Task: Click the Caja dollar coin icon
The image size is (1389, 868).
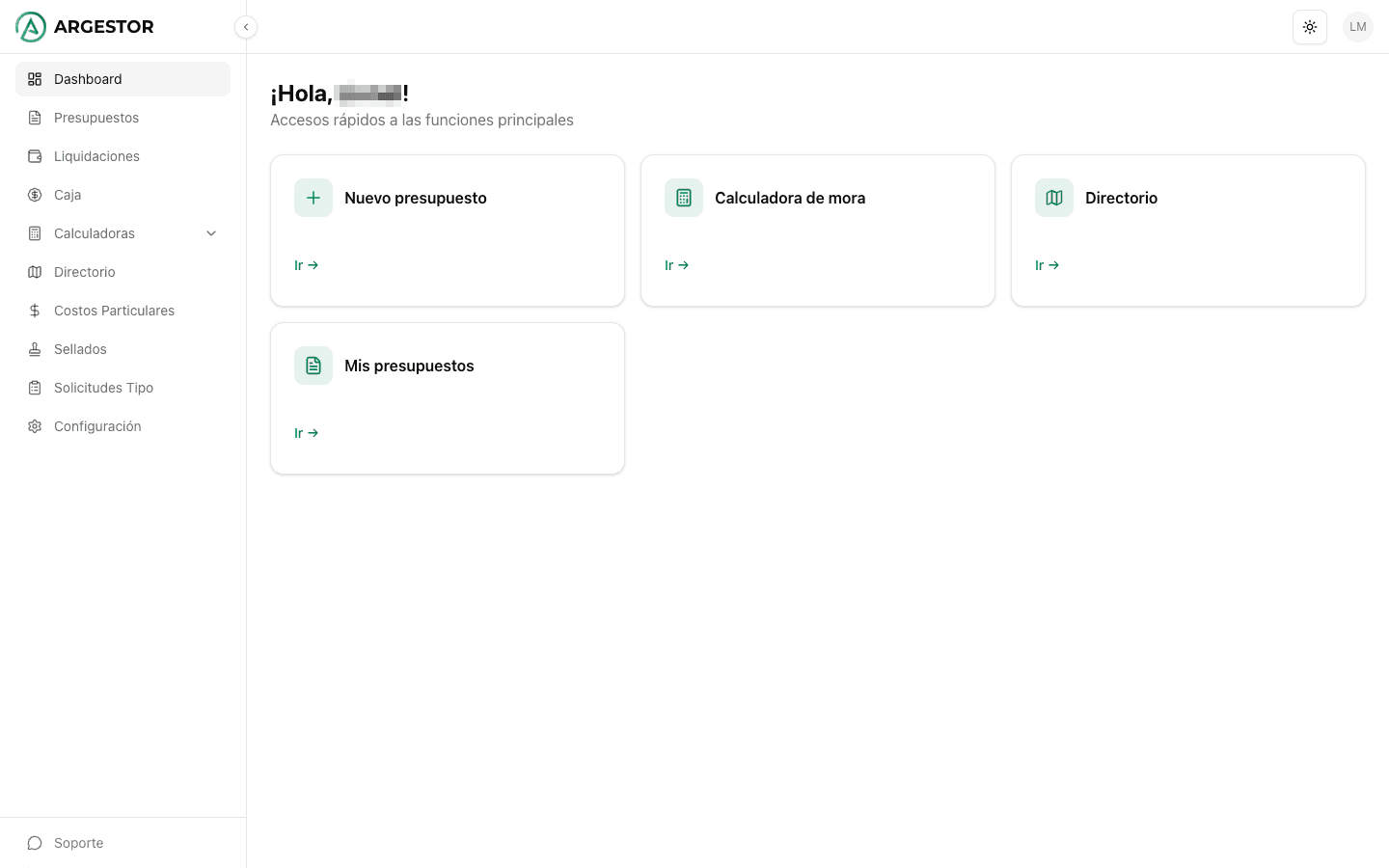Action: (35, 195)
